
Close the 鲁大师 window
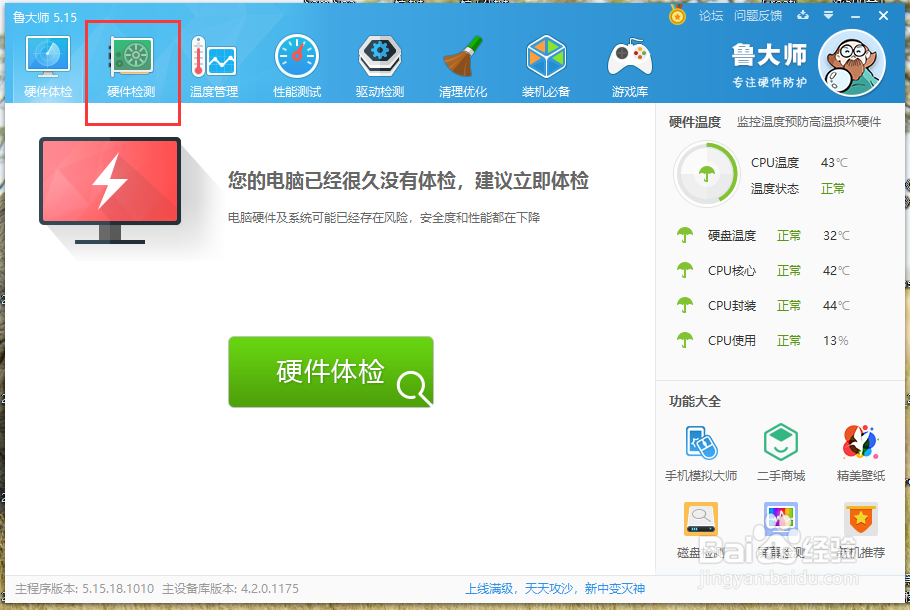(883, 16)
